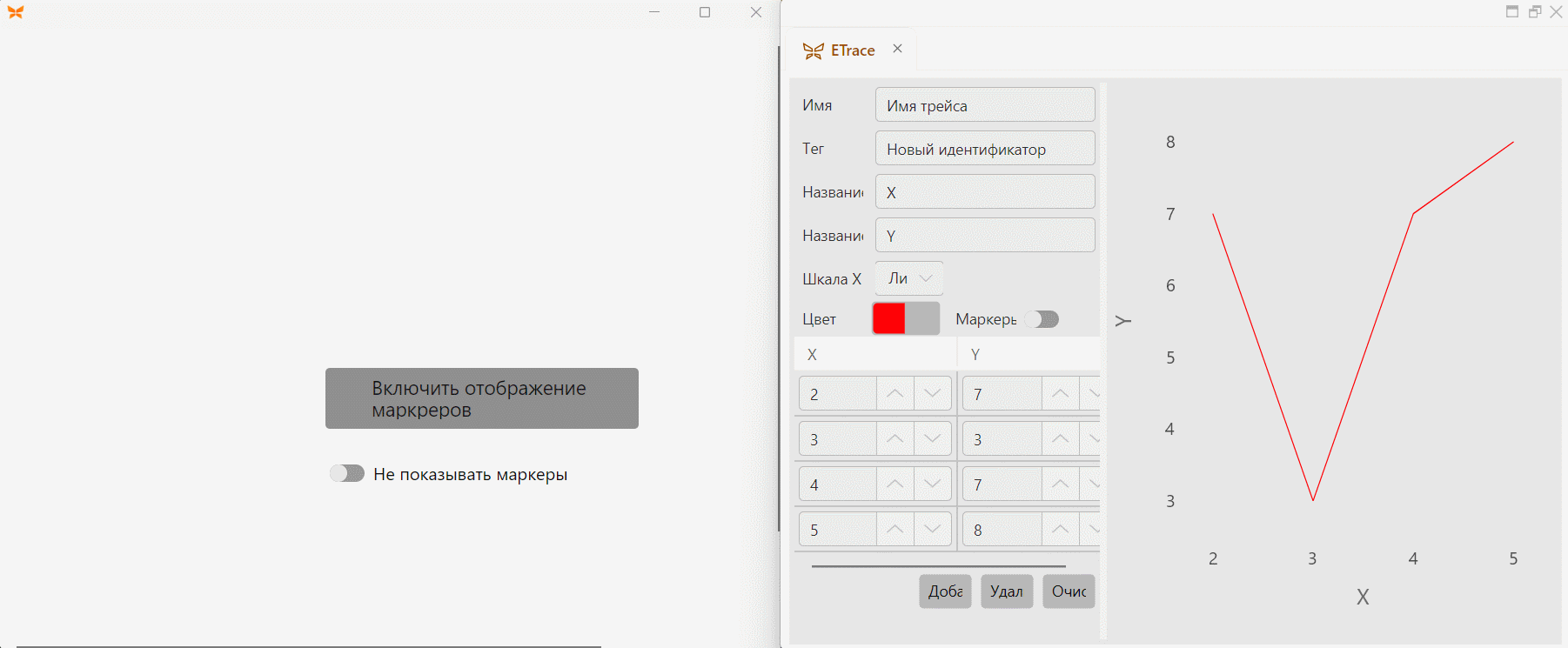Viewport: 1568px width, 648px height.
Task: Toggle the Маркеры switch
Action: (x=1042, y=319)
